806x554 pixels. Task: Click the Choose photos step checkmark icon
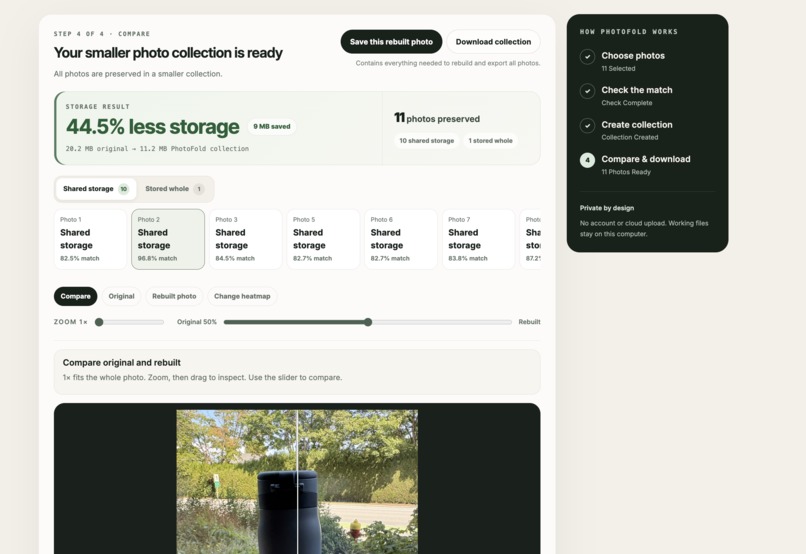click(x=588, y=57)
